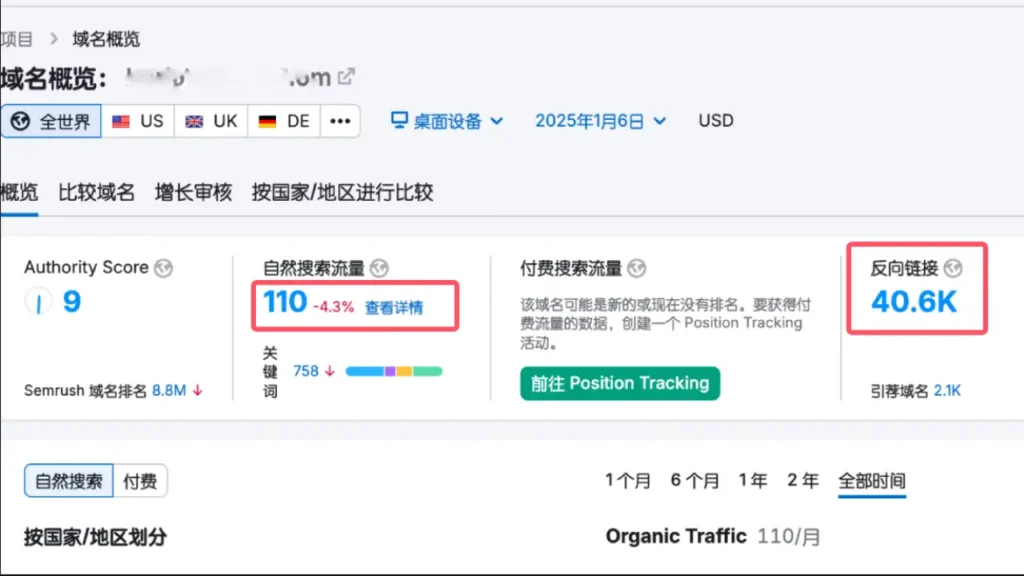Set time range to 1个月
This screenshot has width=1024, height=576.
point(628,481)
